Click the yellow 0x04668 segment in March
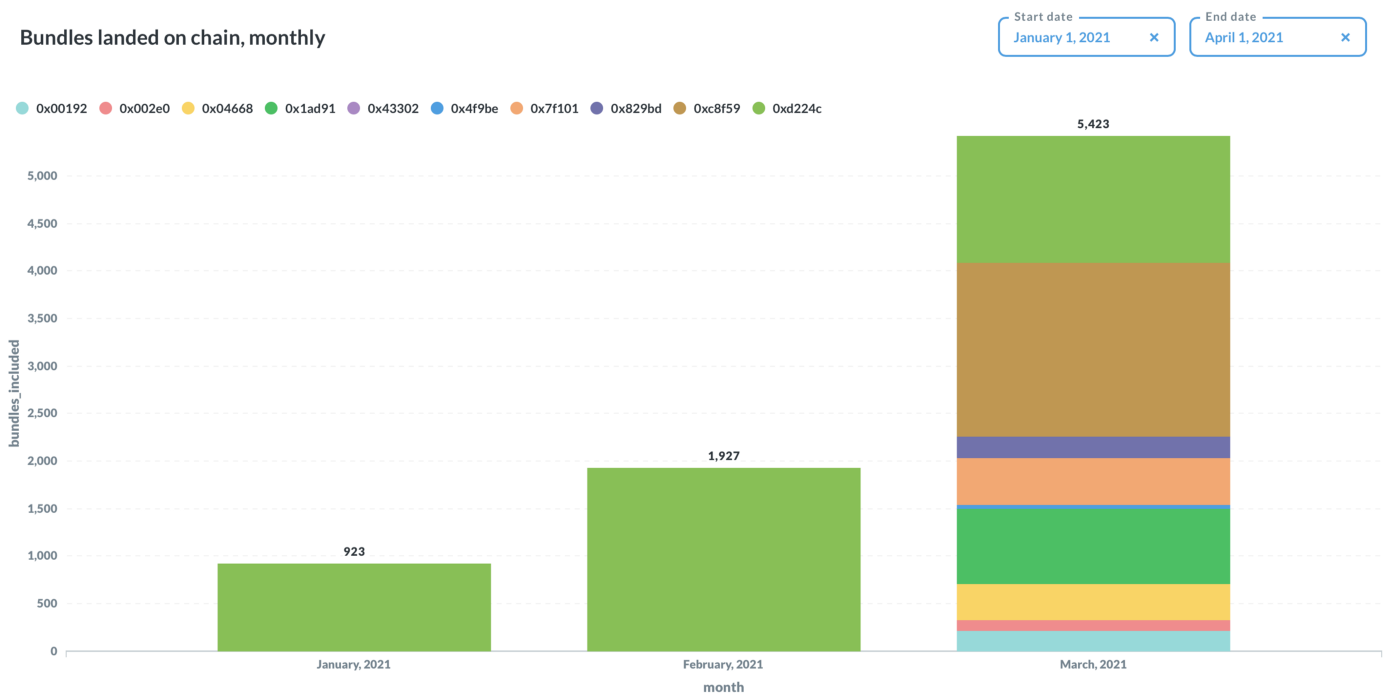This screenshot has width=1400, height=700. point(1093,601)
